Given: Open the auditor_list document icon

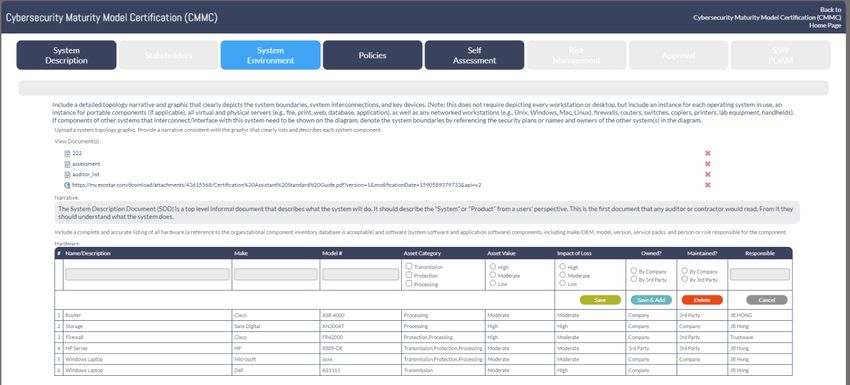Looking at the screenshot, I should (x=67, y=175).
